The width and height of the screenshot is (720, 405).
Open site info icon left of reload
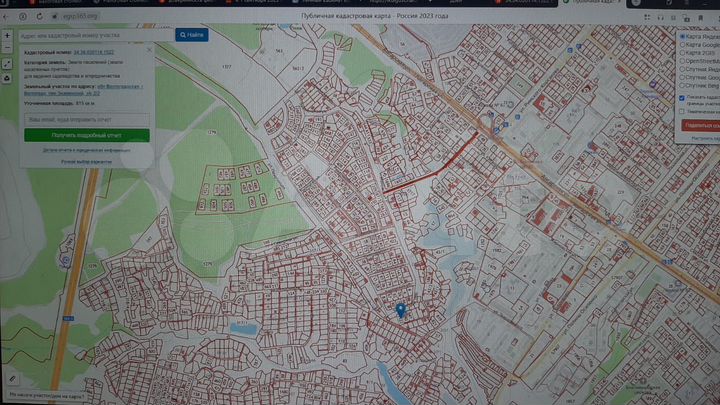click(x=22, y=17)
